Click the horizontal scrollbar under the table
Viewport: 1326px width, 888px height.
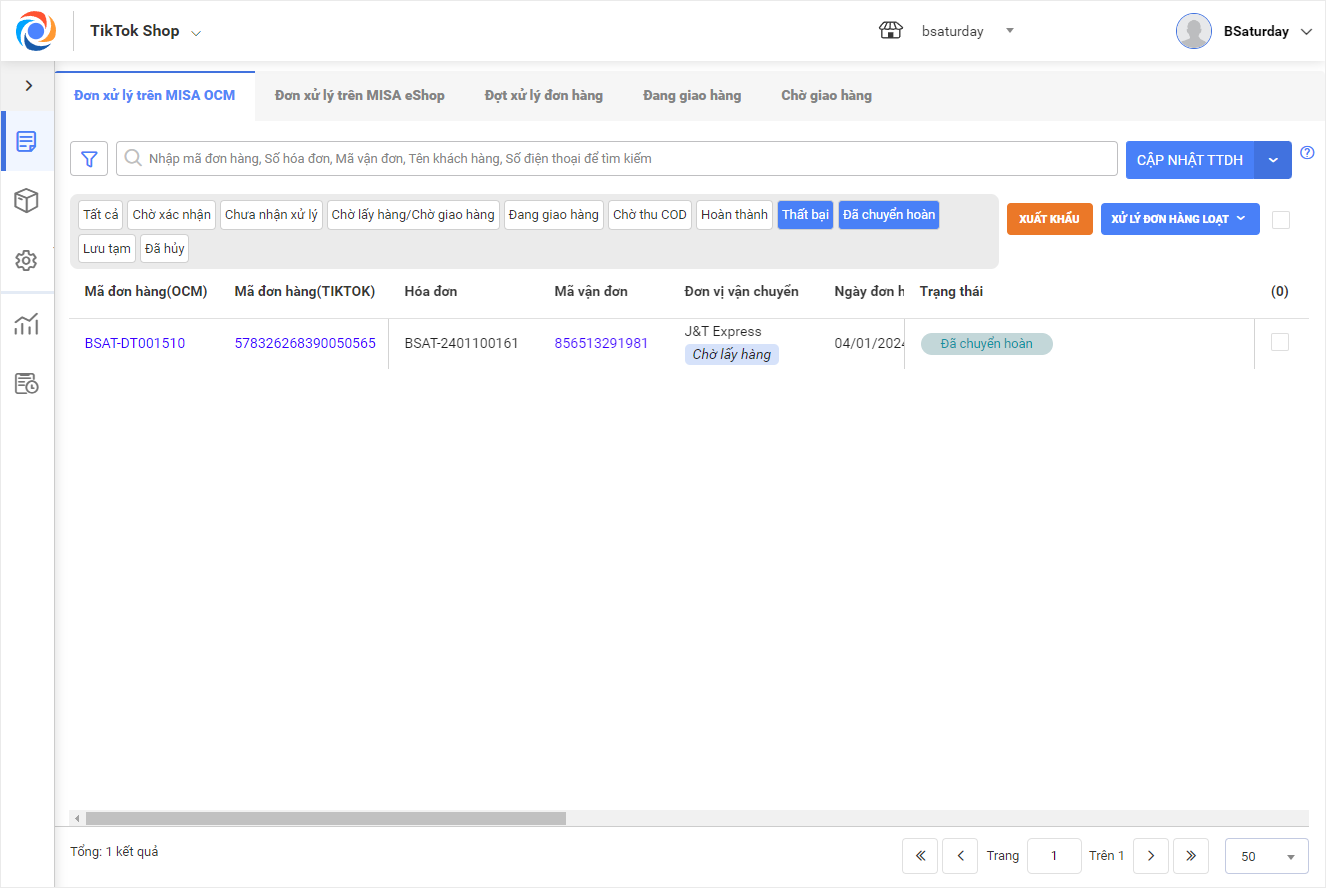(325, 818)
